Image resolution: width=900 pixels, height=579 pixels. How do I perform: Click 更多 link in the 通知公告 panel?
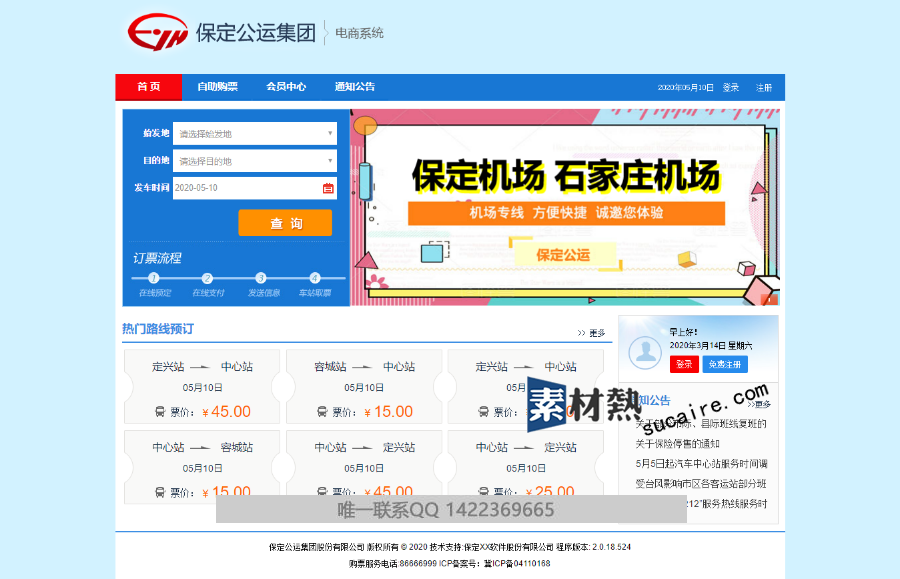pyautogui.click(x=759, y=405)
